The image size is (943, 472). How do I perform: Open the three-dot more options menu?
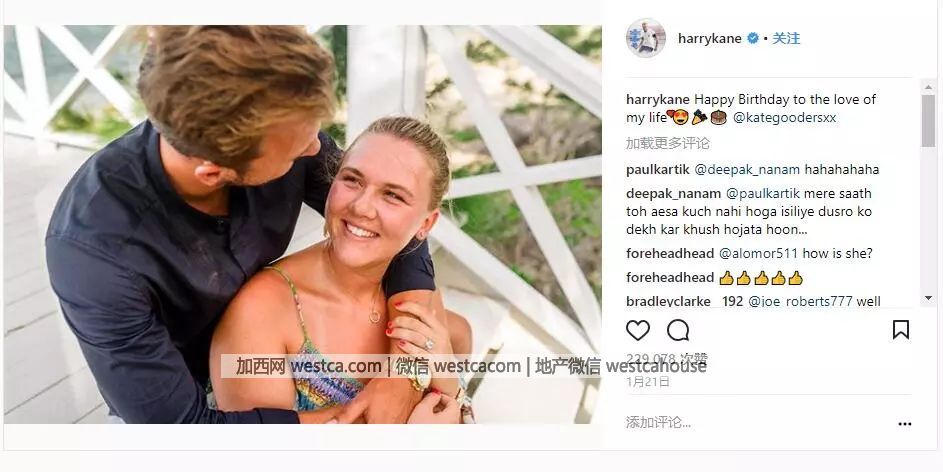click(905, 424)
